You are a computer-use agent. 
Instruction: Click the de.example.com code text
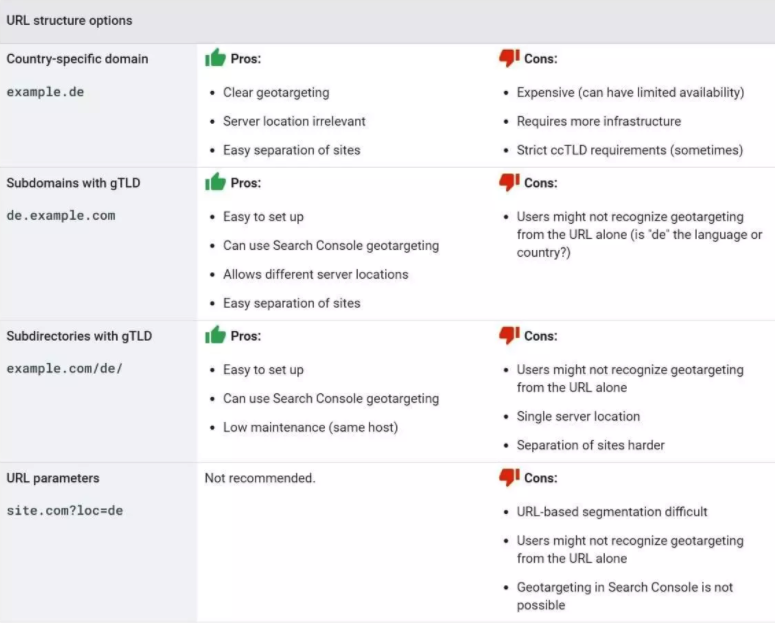(60, 215)
